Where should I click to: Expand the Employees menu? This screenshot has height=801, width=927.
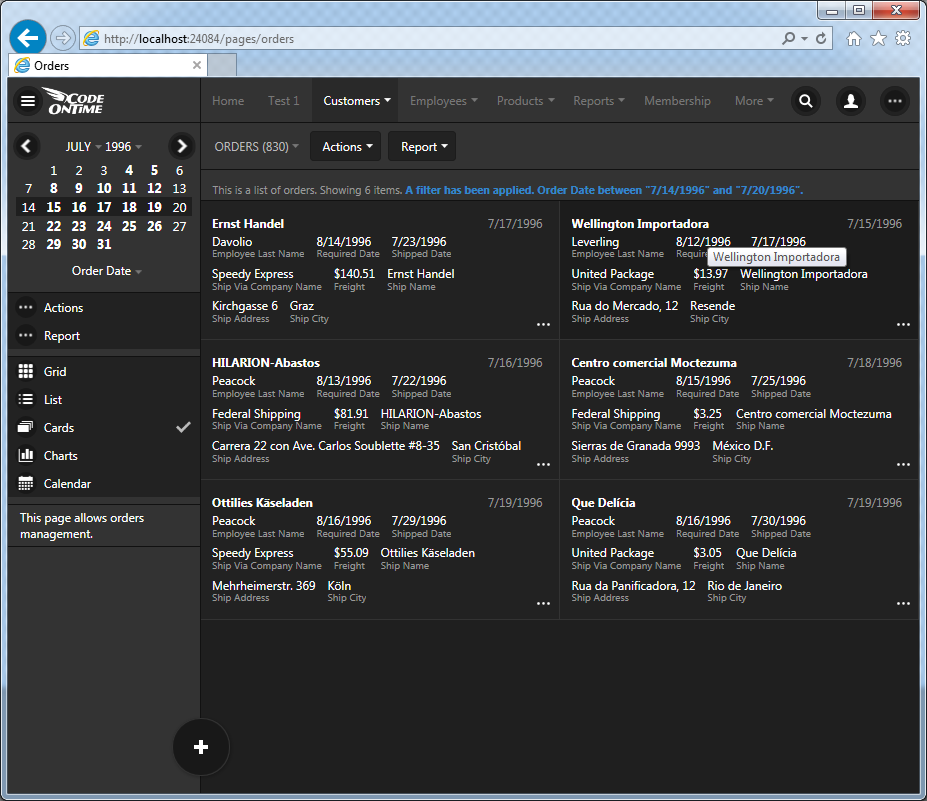[443, 101]
